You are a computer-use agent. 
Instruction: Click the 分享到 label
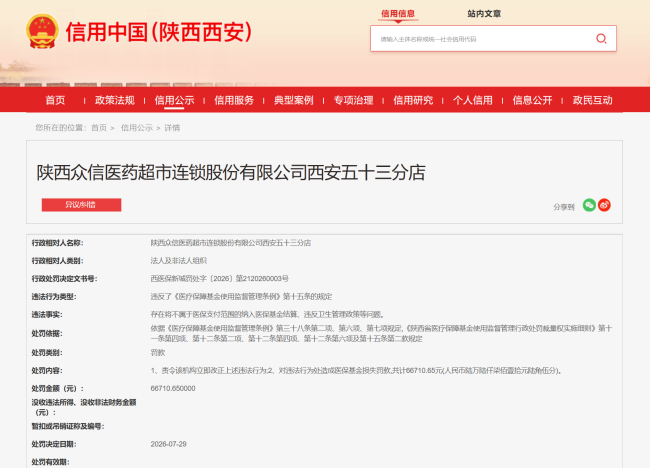point(564,207)
